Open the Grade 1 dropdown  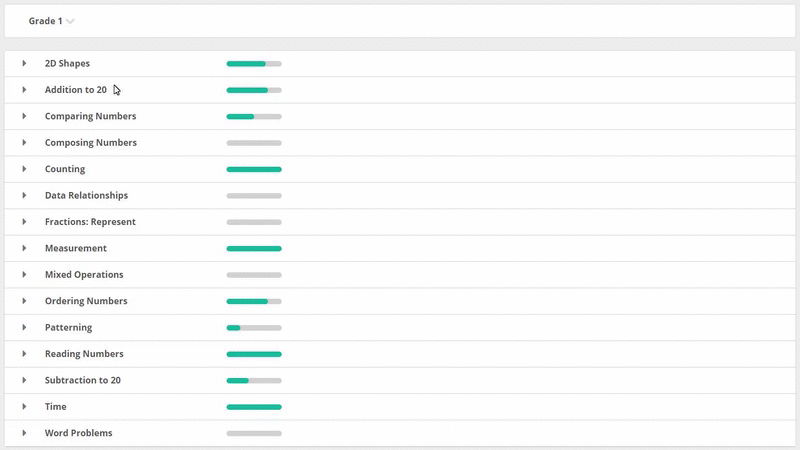51,21
